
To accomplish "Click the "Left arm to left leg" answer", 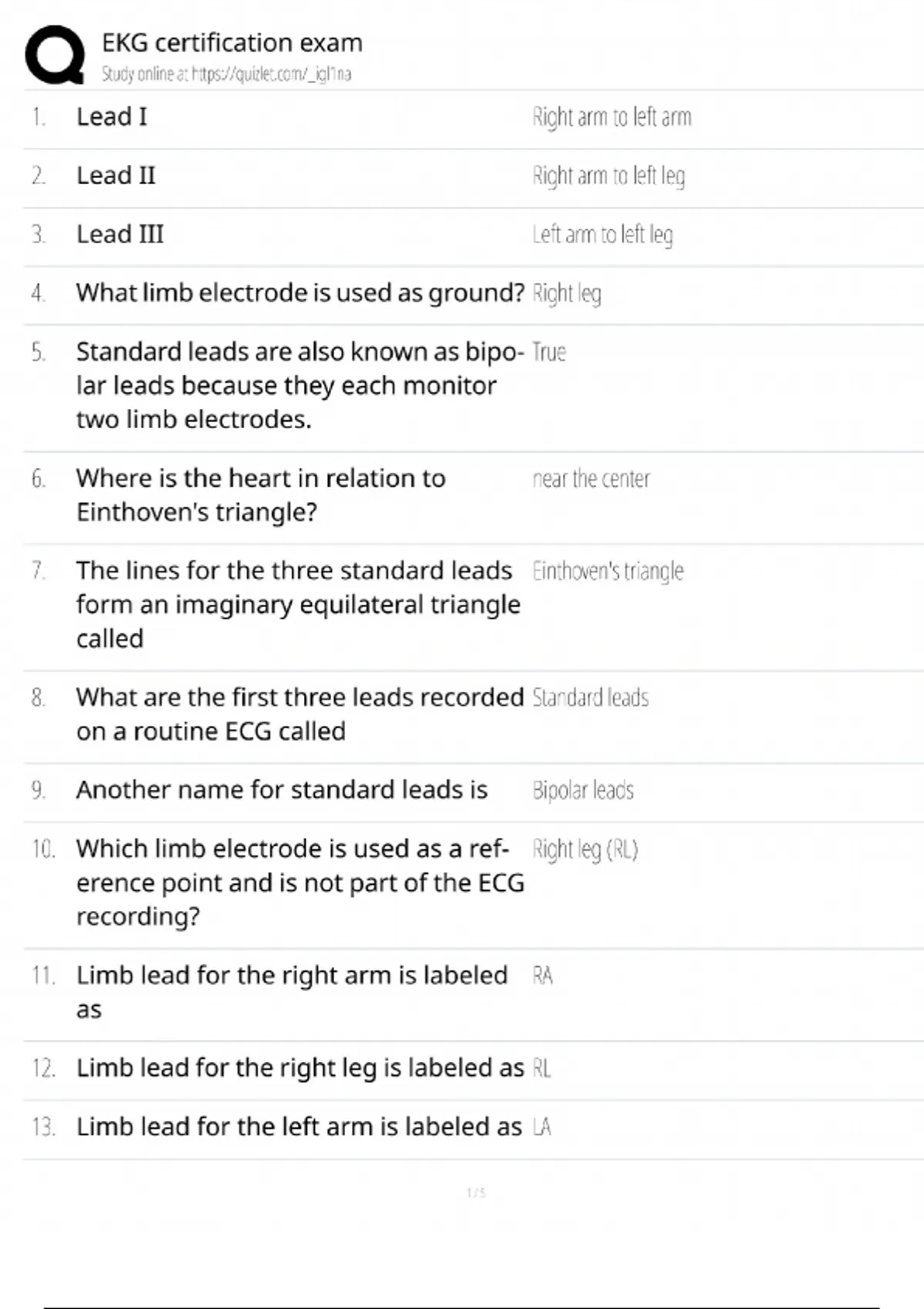I will 602,234.
